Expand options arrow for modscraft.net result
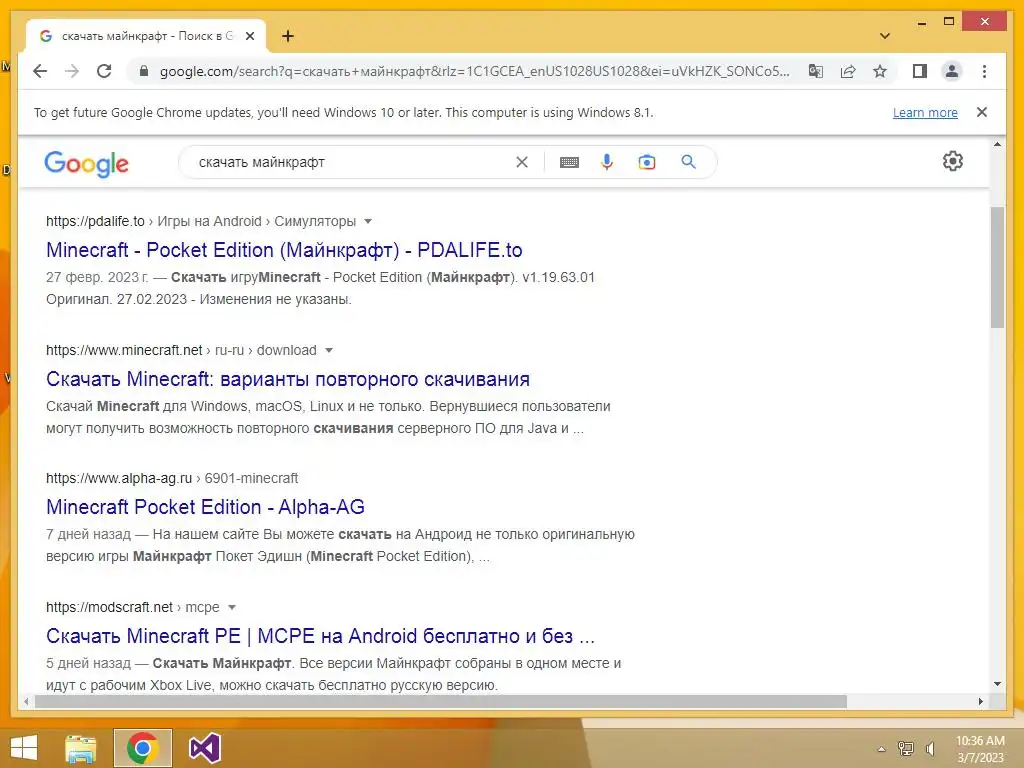This screenshot has width=1024, height=768. [231, 607]
